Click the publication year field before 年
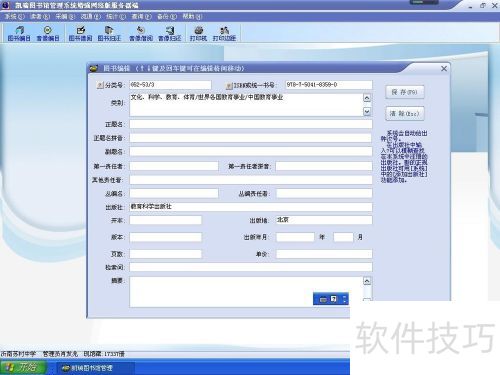The image size is (500, 375). pos(295,237)
